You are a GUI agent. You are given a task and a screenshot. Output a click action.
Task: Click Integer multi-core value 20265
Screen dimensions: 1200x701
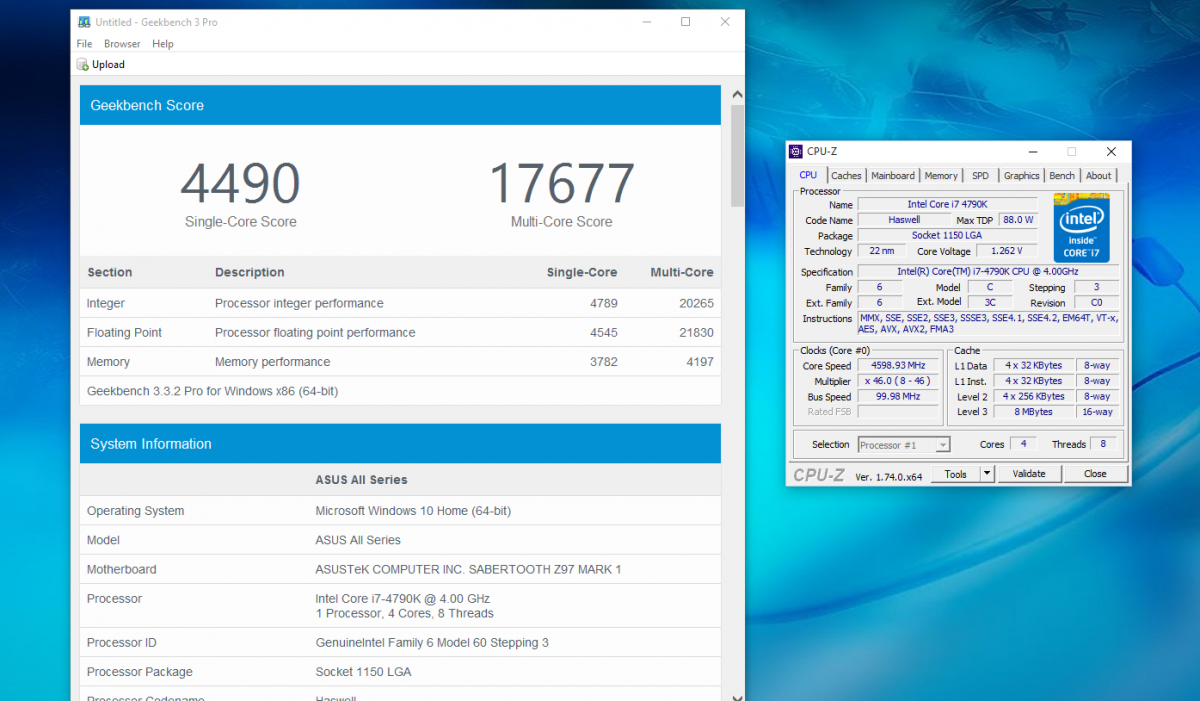click(694, 304)
